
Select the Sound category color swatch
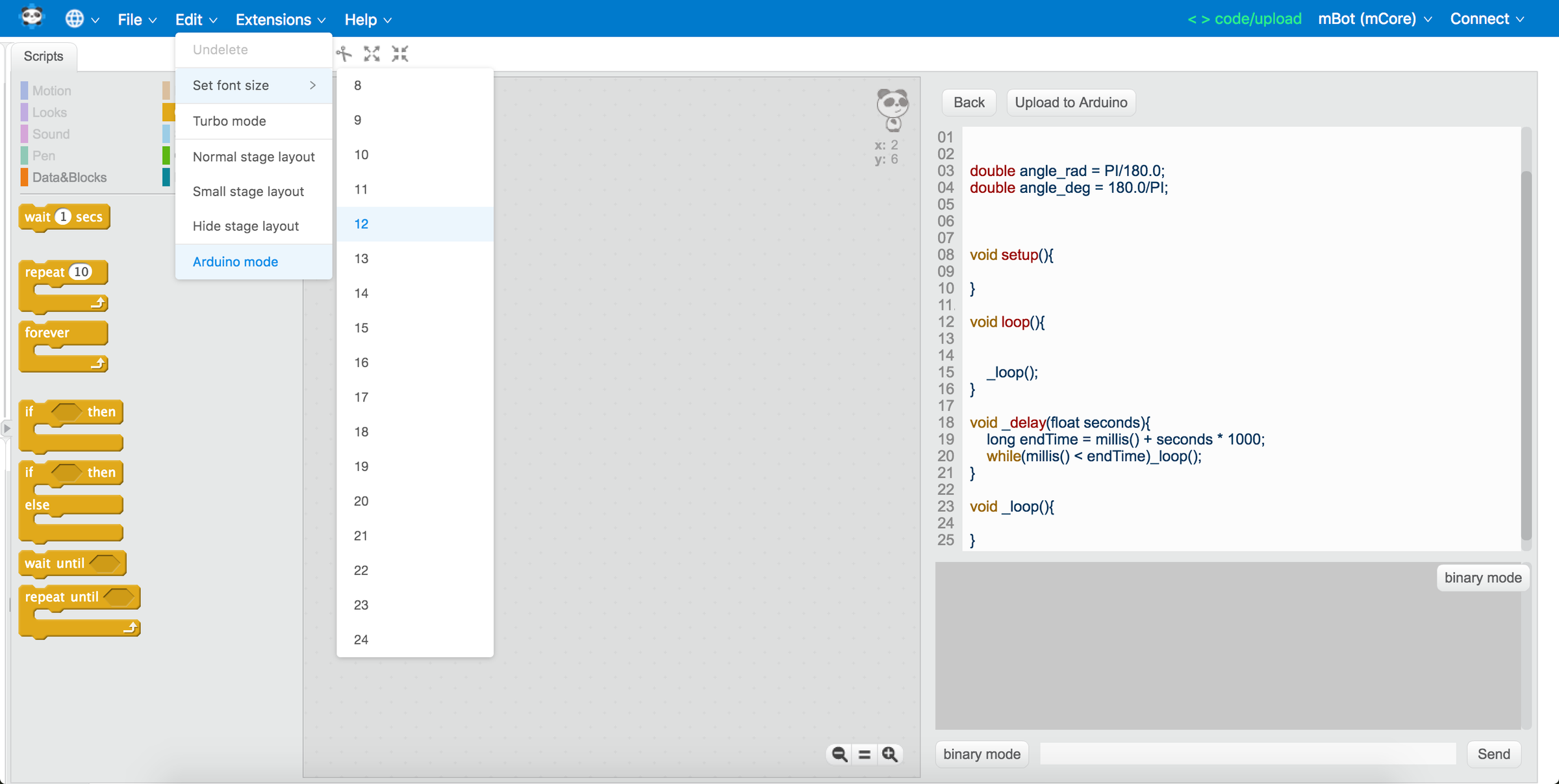(x=23, y=134)
